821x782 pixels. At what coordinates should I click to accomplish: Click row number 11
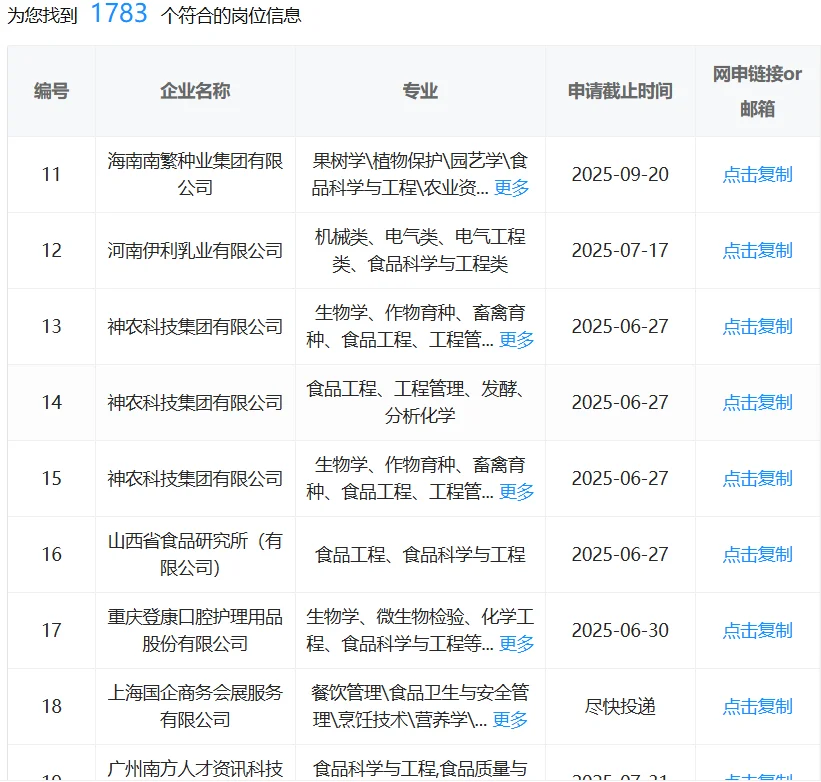[51, 174]
